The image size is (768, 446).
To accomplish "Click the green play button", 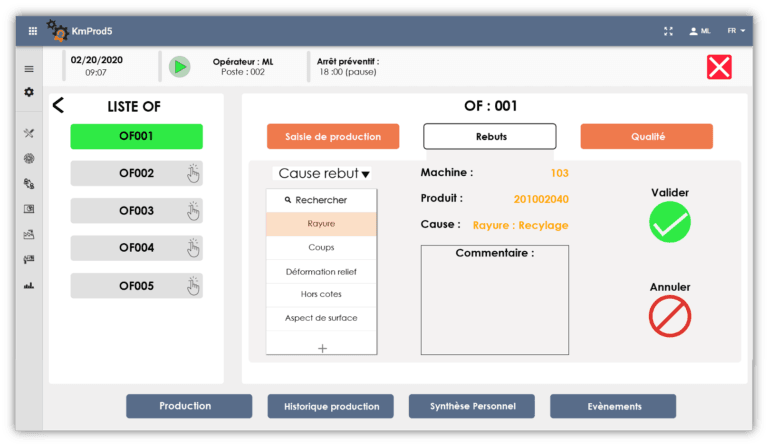I will pyautogui.click(x=180, y=67).
